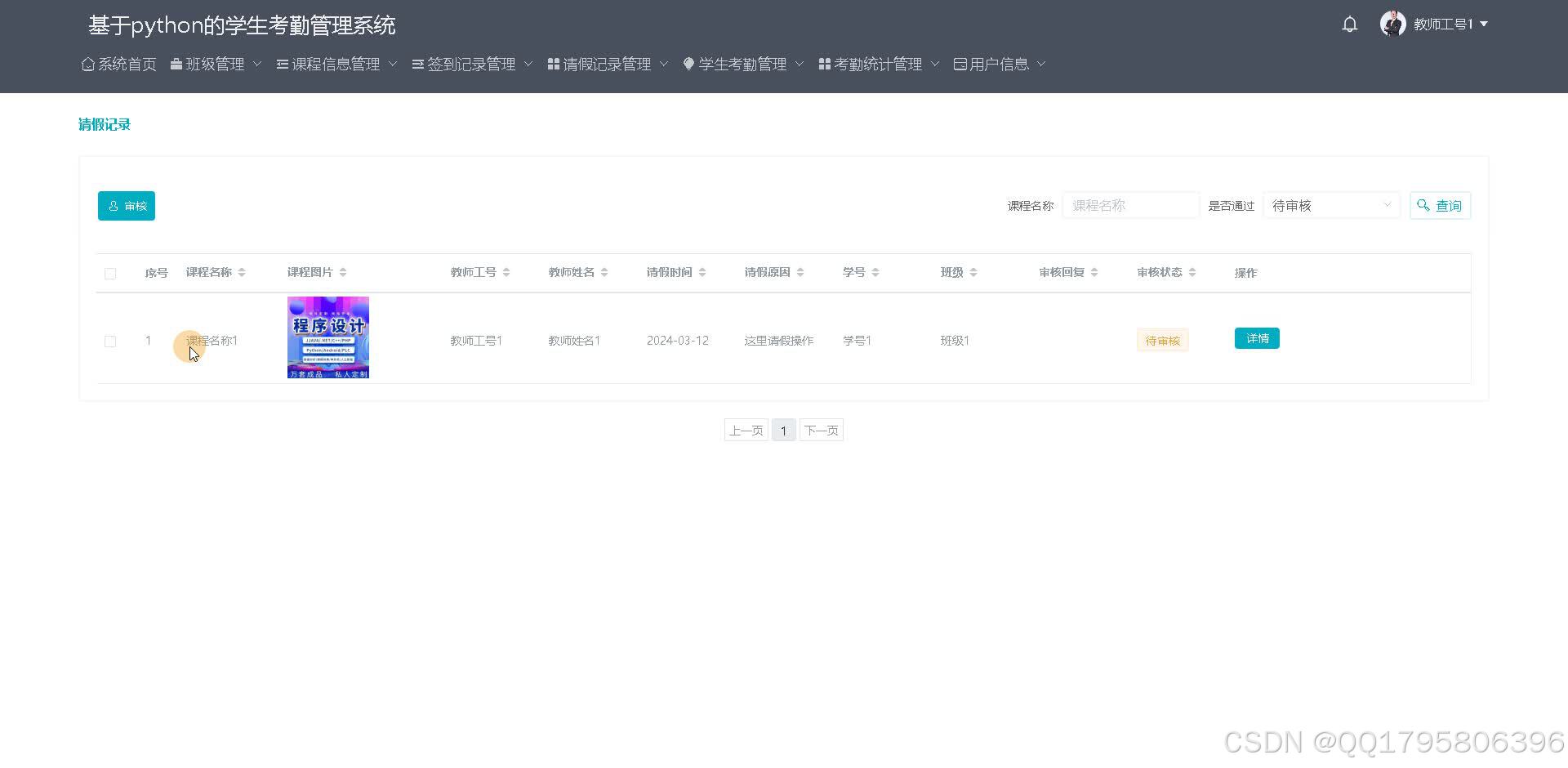The image size is (1568, 768).
Task: Sort by 学号 column arrows
Action: coord(875,273)
